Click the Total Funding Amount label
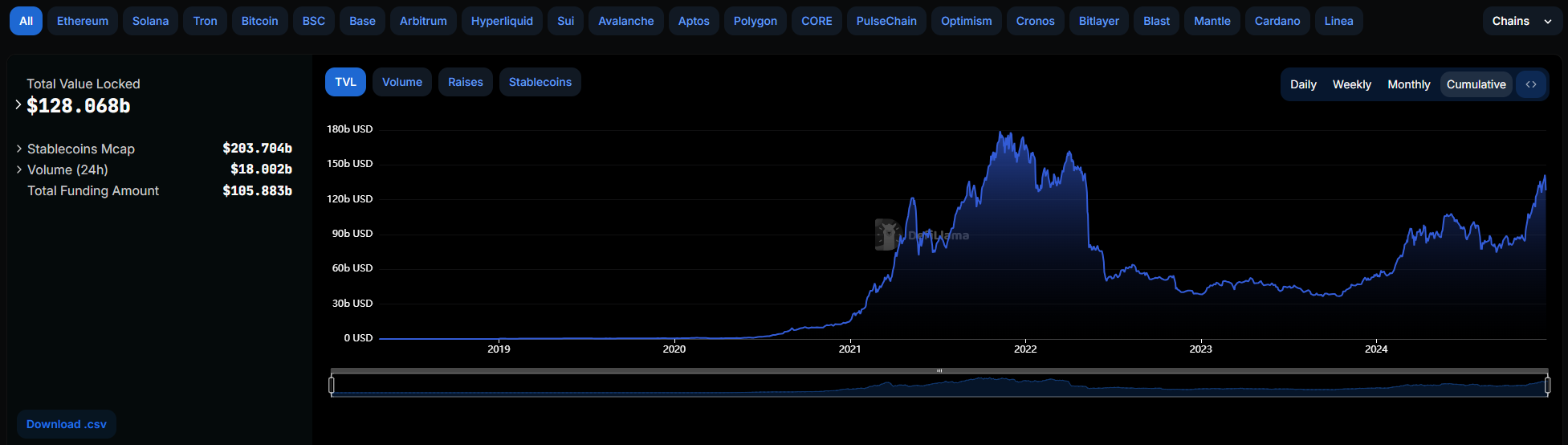Image resolution: width=1568 pixels, height=445 pixels. (x=93, y=190)
